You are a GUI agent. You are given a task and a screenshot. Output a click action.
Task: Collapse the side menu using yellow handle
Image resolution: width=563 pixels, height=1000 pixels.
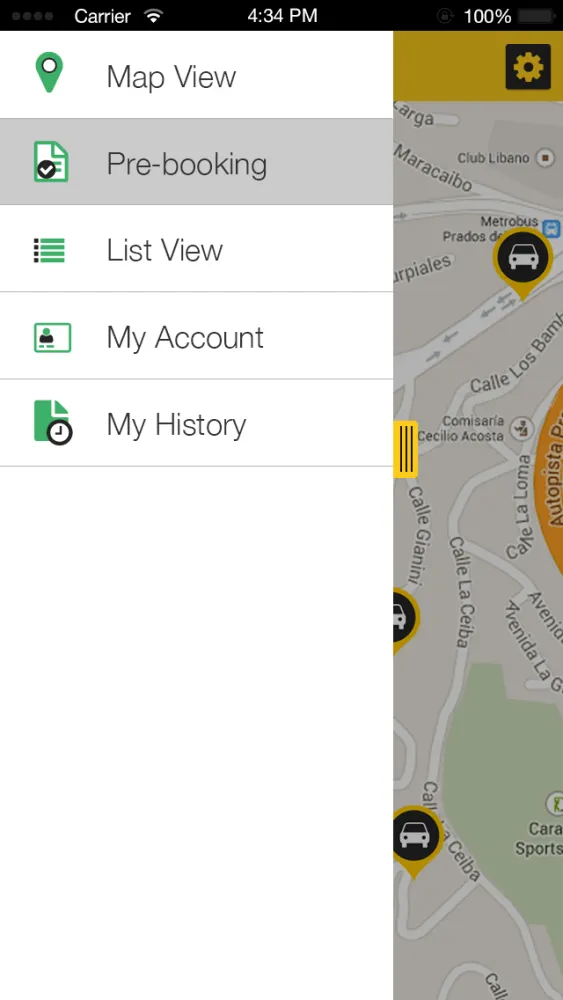(406, 449)
